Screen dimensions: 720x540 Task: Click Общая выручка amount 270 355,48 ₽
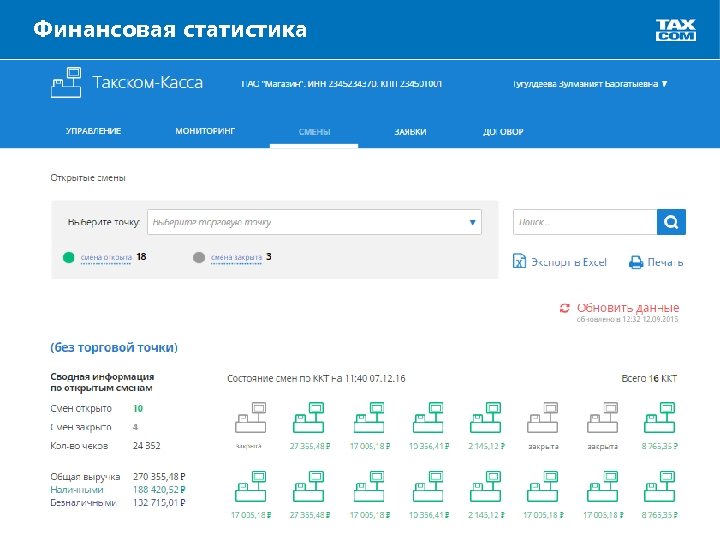coord(159,477)
